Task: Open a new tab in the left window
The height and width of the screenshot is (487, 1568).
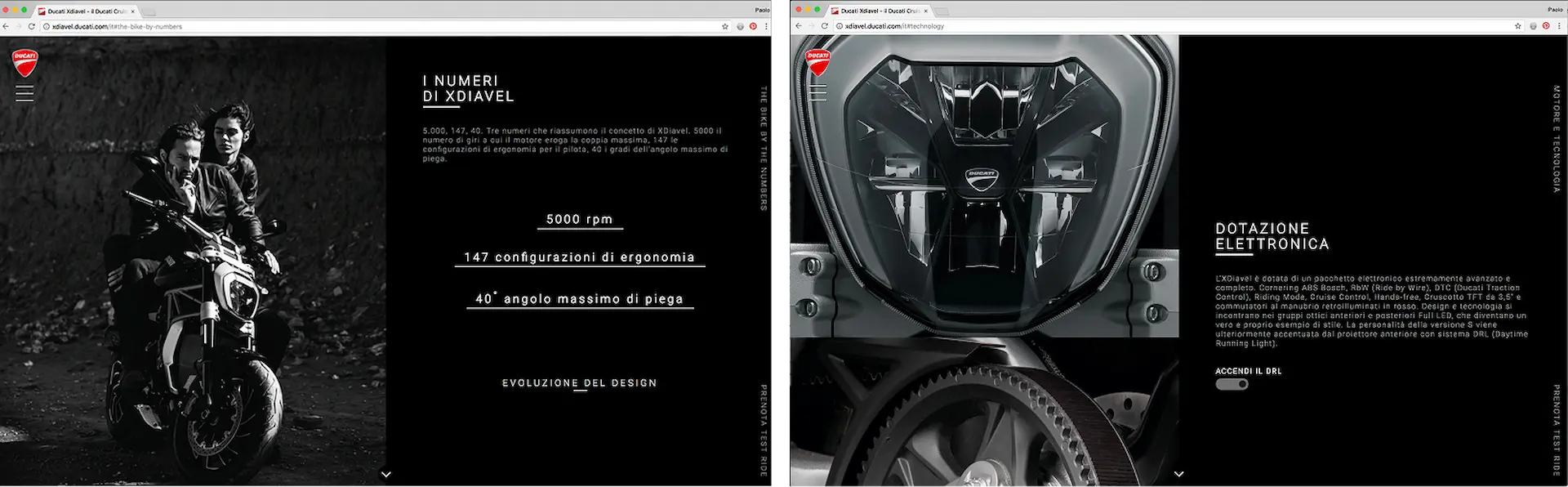Action: pos(150,11)
